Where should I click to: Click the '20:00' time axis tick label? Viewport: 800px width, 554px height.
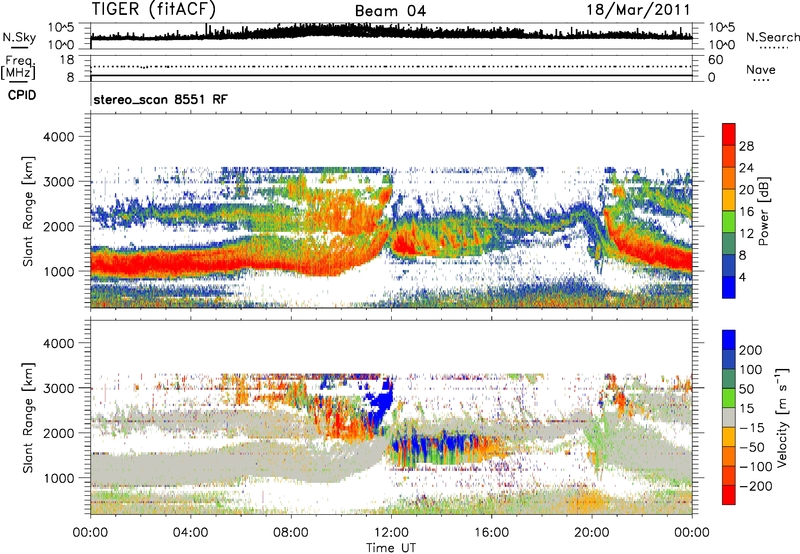pyautogui.click(x=591, y=533)
